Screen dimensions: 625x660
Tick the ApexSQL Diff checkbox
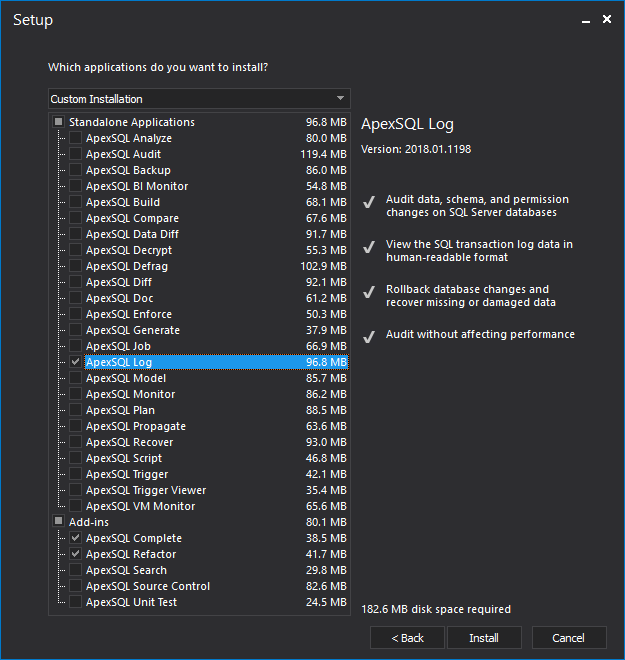(x=75, y=282)
